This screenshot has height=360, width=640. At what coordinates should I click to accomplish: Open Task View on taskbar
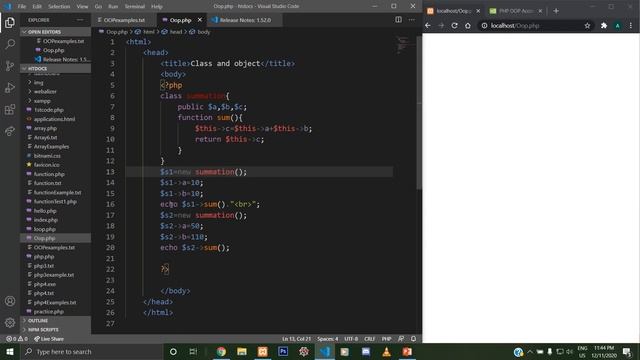point(193,351)
